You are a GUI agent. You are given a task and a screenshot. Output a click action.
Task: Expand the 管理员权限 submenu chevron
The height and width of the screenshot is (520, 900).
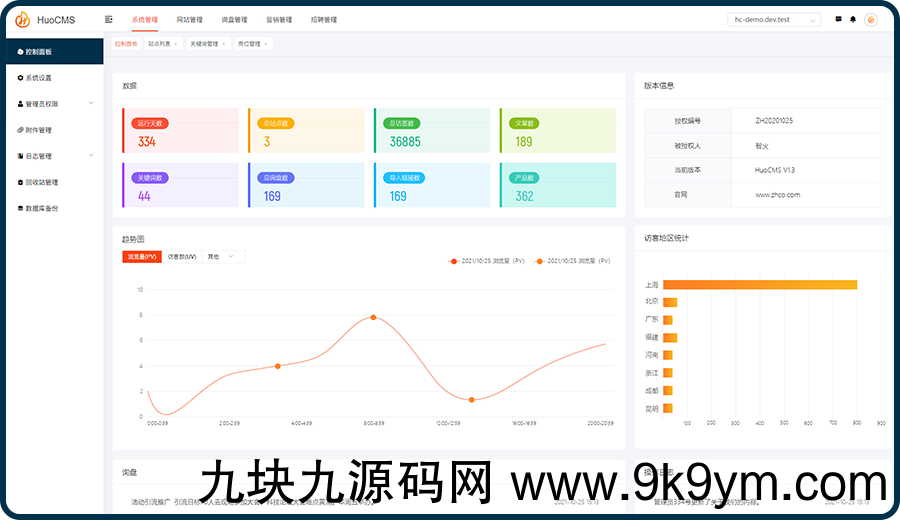(x=91, y=103)
